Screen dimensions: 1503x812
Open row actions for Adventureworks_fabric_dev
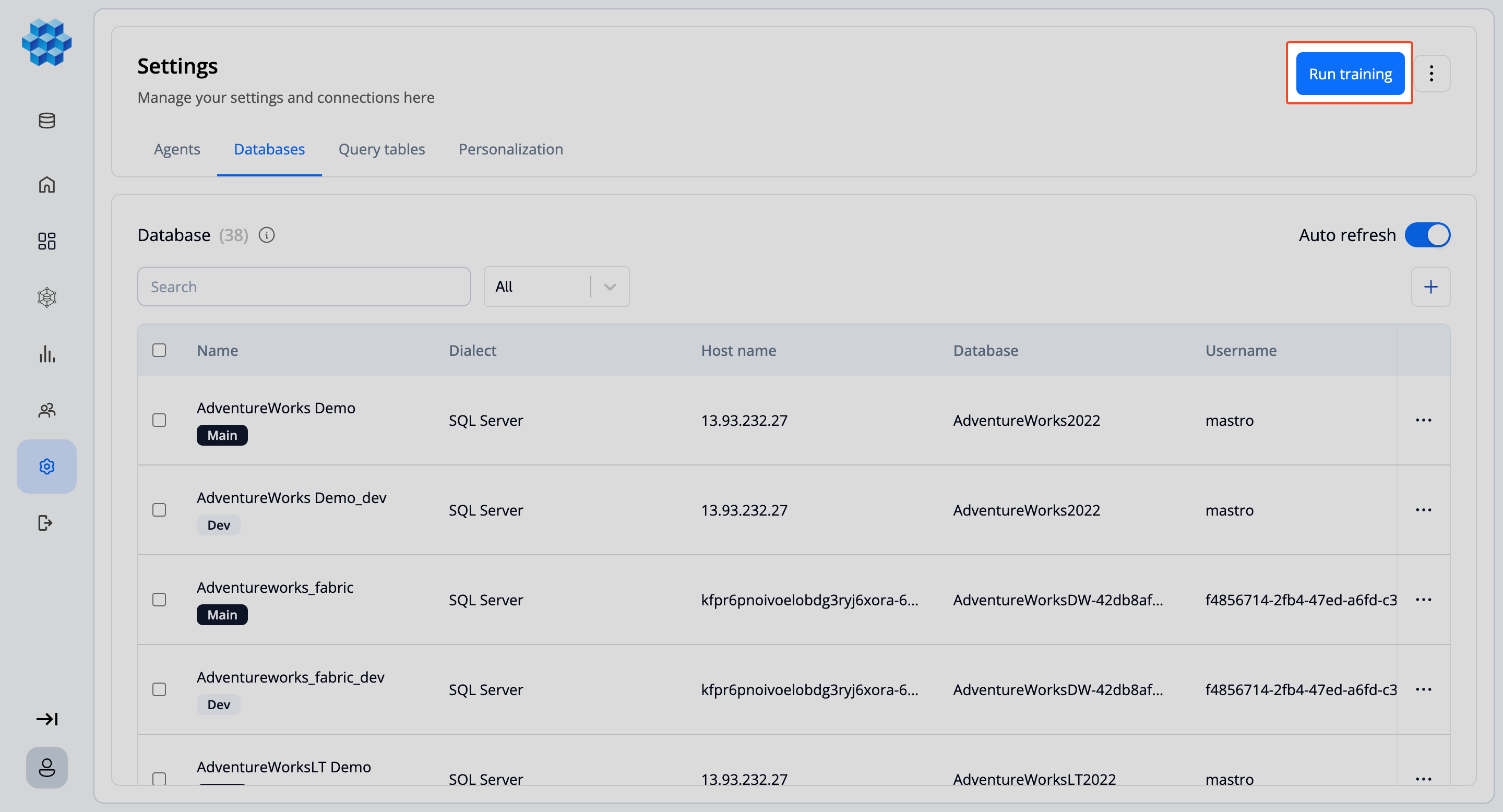[1424, 690]
